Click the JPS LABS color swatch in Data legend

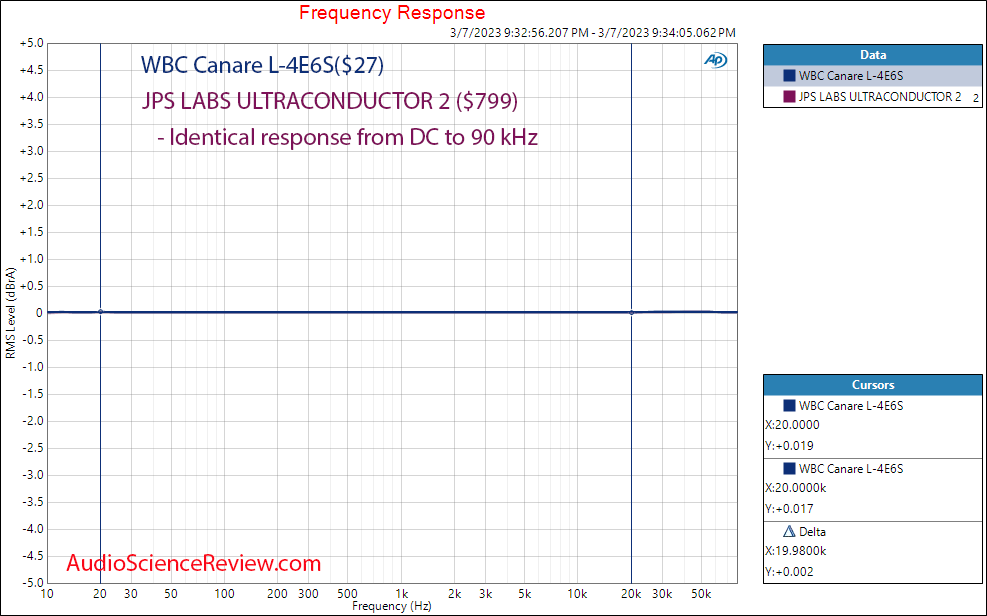pyautogui.click(x=789, y=97)
